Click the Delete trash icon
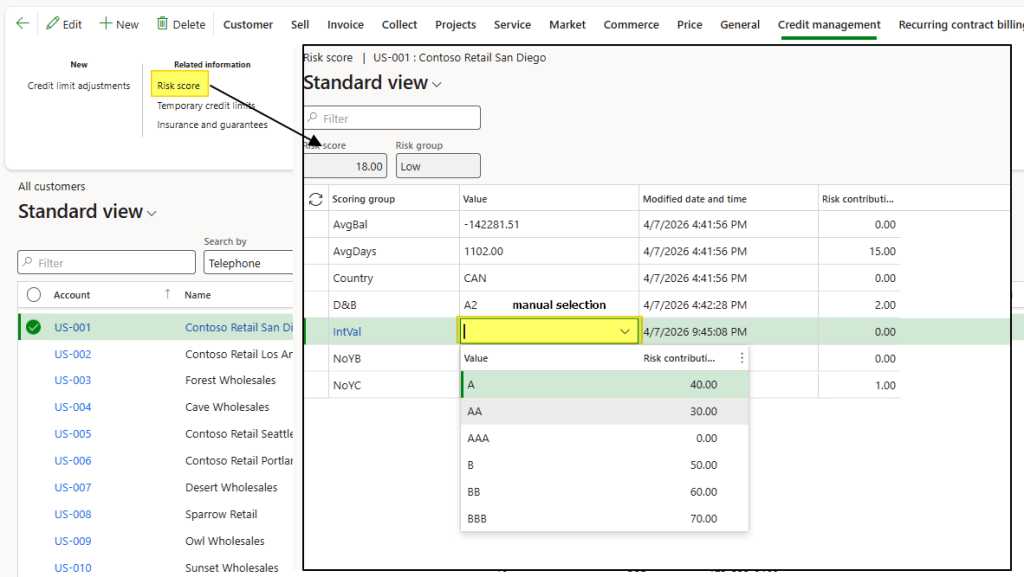The image size is (1024, 577). 163,24
